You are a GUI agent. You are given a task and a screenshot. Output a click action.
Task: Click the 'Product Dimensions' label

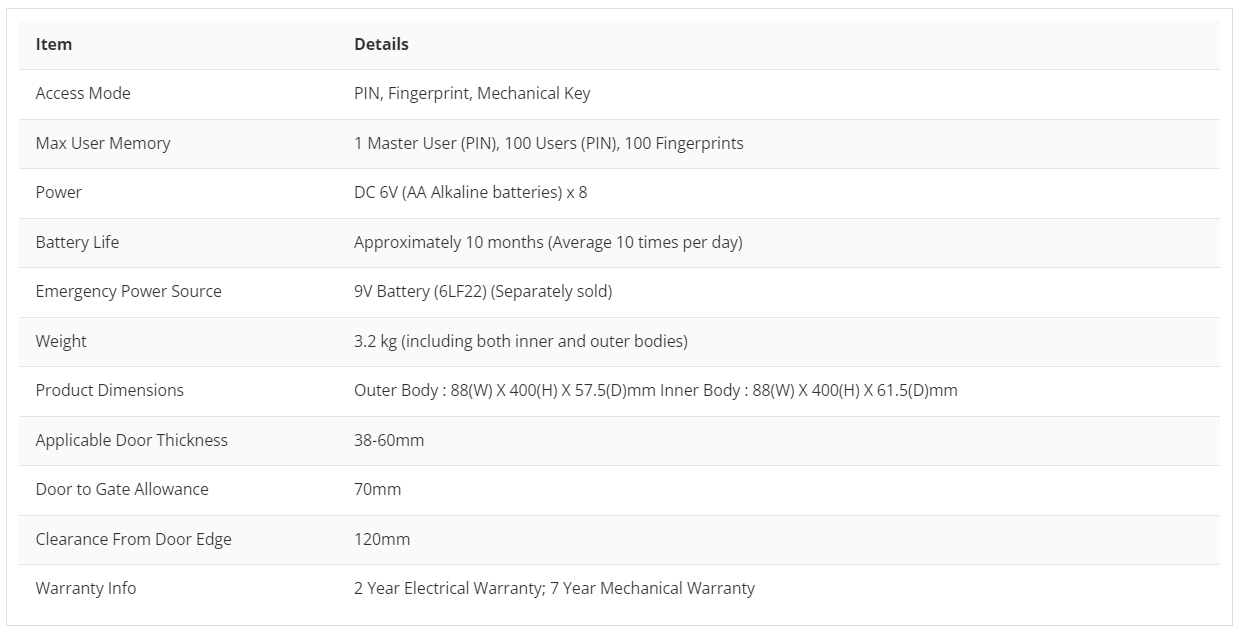tap(110, 390)
